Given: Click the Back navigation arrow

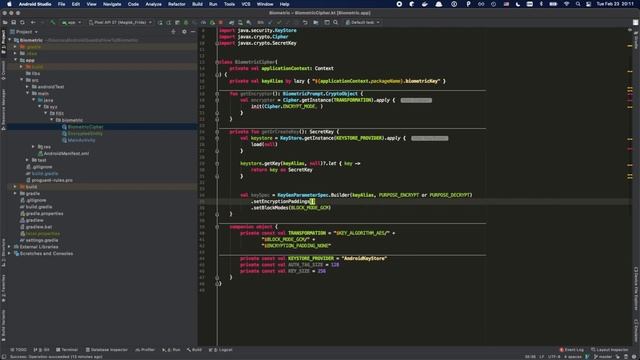Looking at the screenshot, I should 33,22.
